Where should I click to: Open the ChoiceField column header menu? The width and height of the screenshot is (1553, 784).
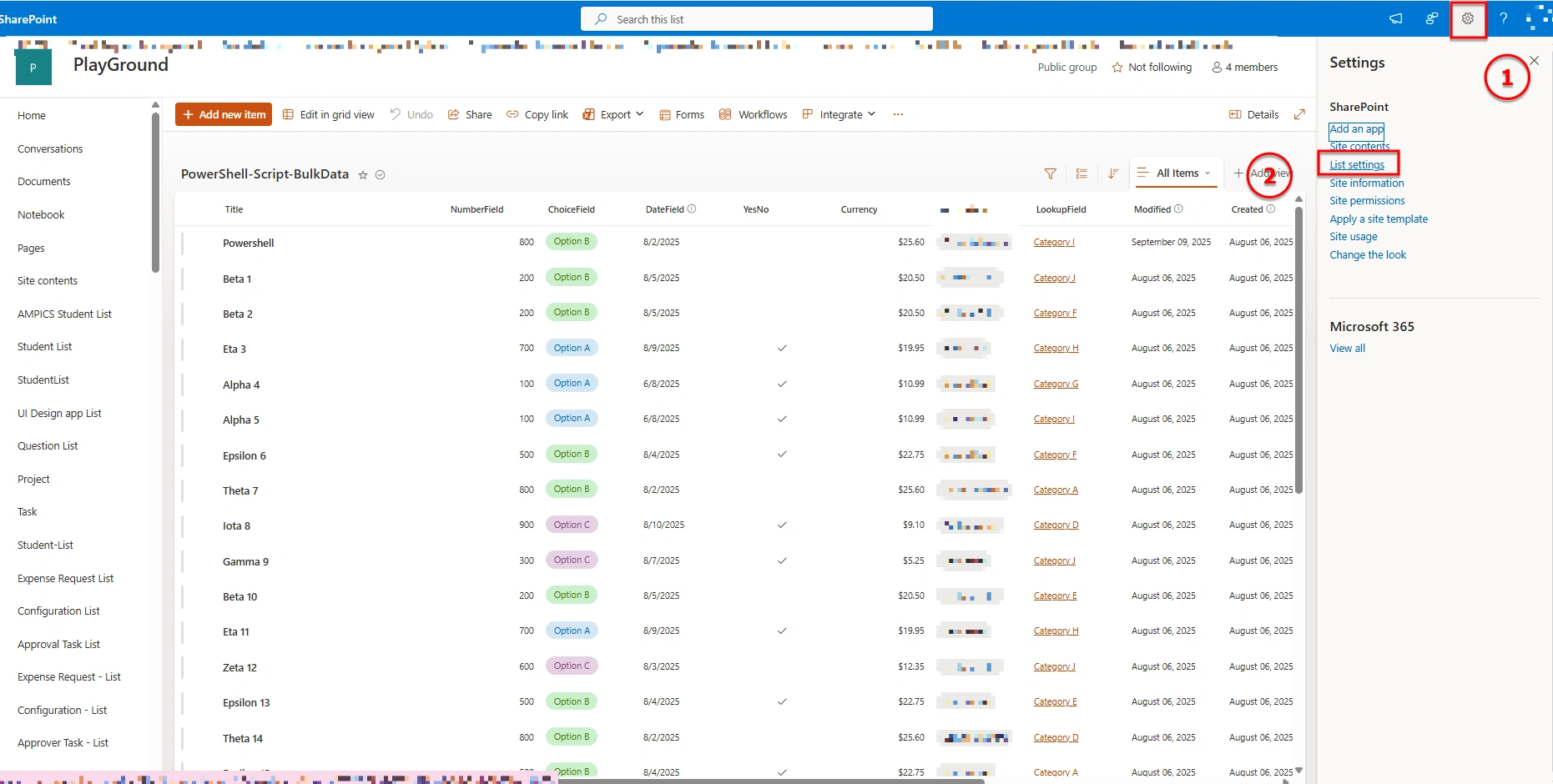pyautogui.click(x=572, y=209)
